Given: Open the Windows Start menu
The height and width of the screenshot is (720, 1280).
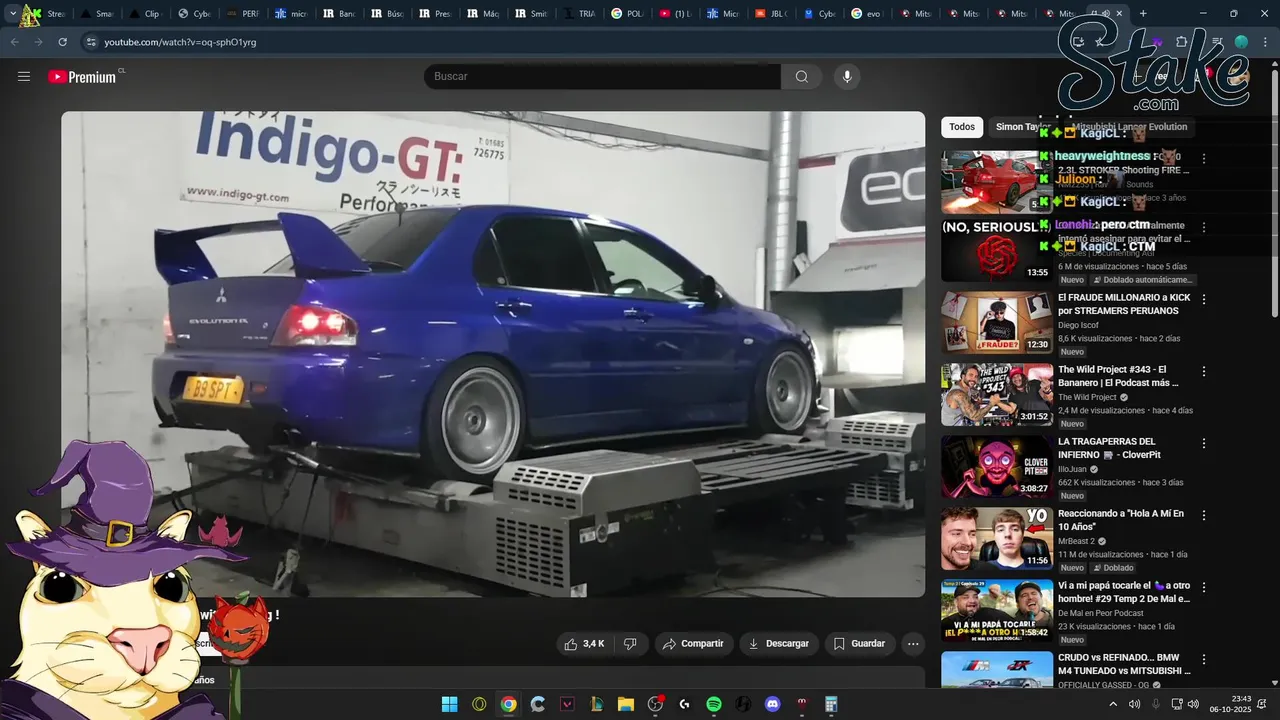Looking at the screenshot, I should click(x=450, y=704).
